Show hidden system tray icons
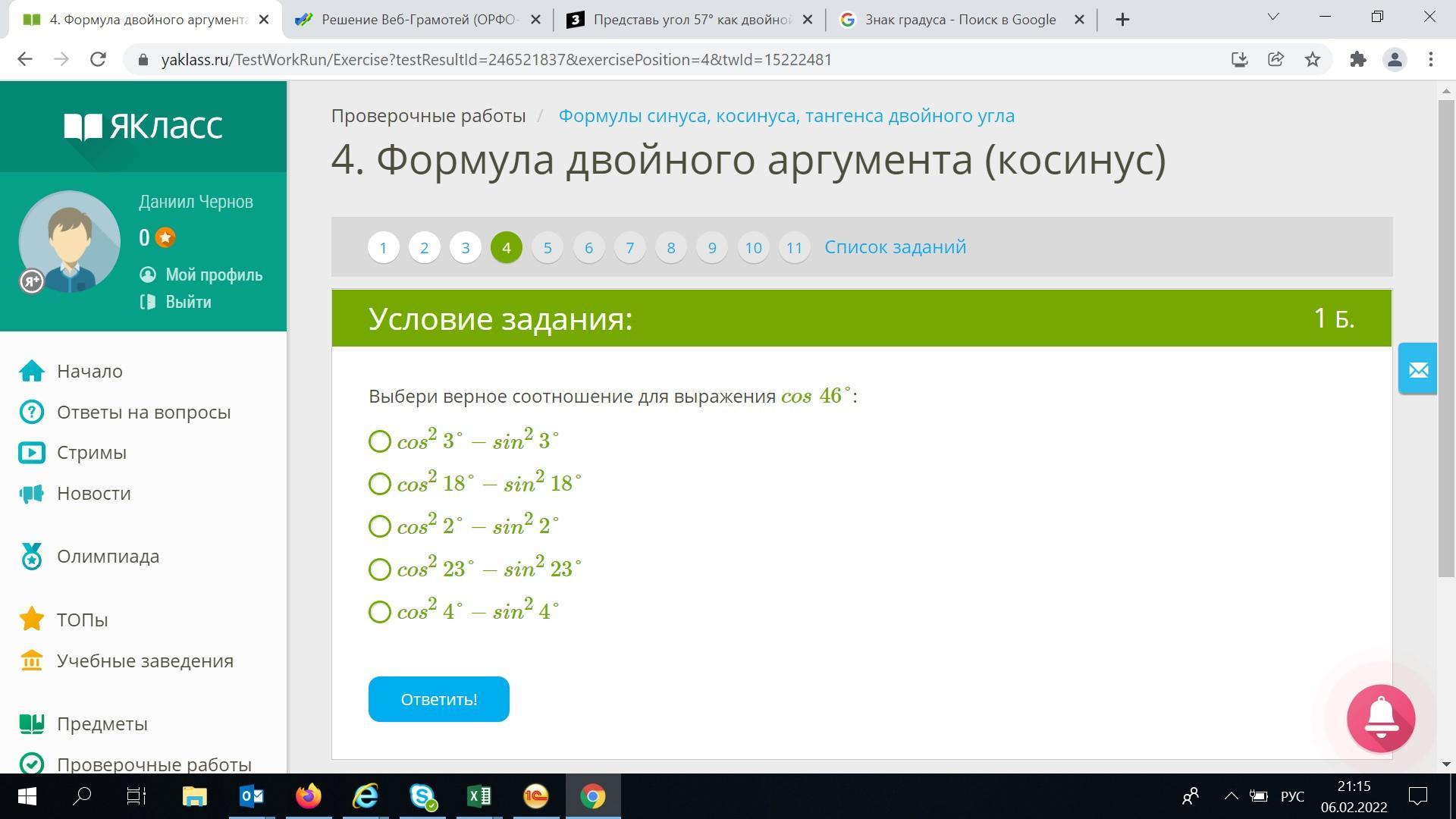 click(1231, 796)
